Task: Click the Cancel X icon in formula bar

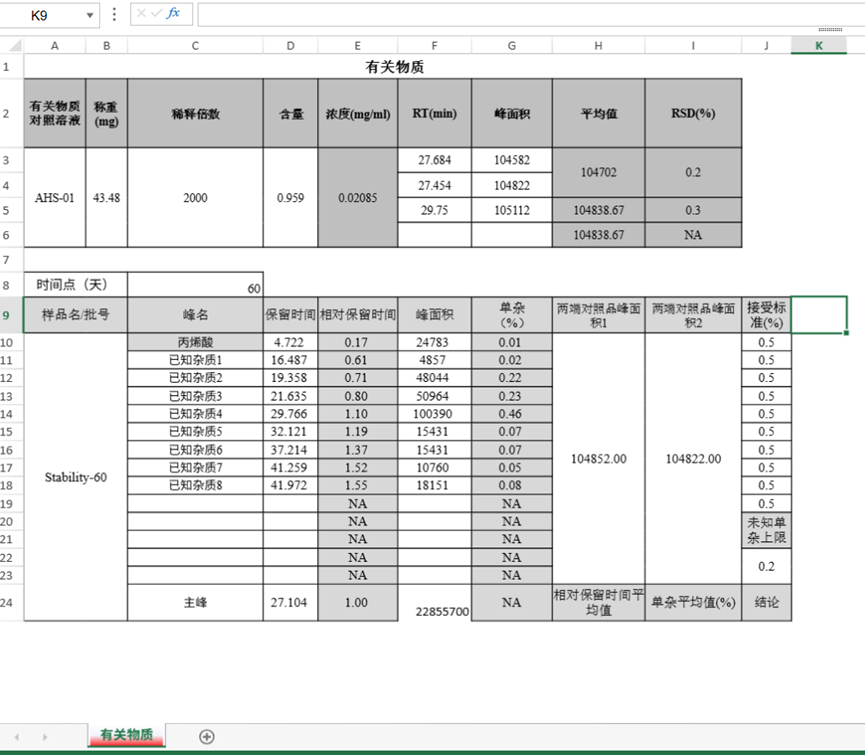Action: (141, 13)
